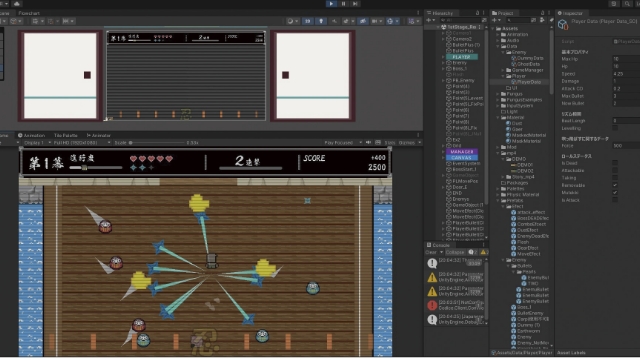Screen dimensions: 640x360
Task: Select the Earthworm prefab in Project
Action: (526, 331)
